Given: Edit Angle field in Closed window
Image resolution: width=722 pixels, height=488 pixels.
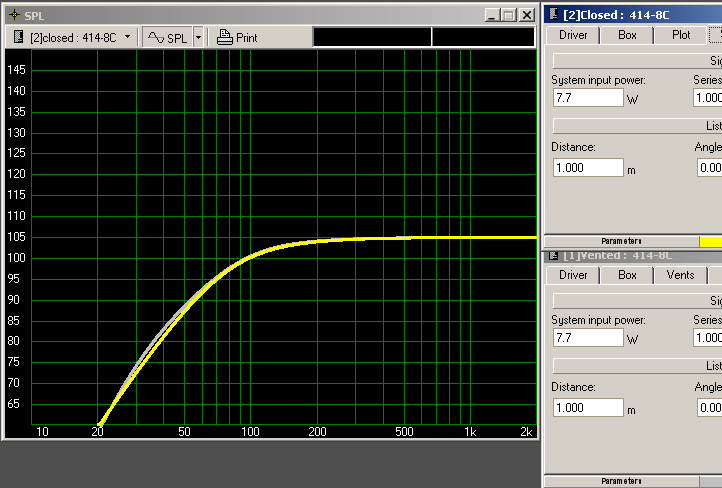Looking at the screenshot, I should point(710,168).
